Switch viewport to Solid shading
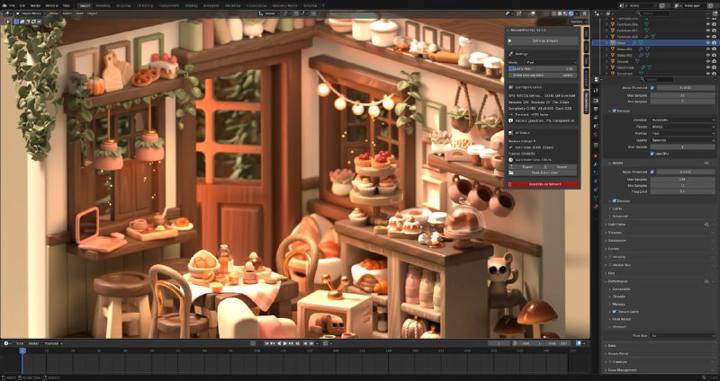The height and width of the screenshot is (381, 720). 560,13
